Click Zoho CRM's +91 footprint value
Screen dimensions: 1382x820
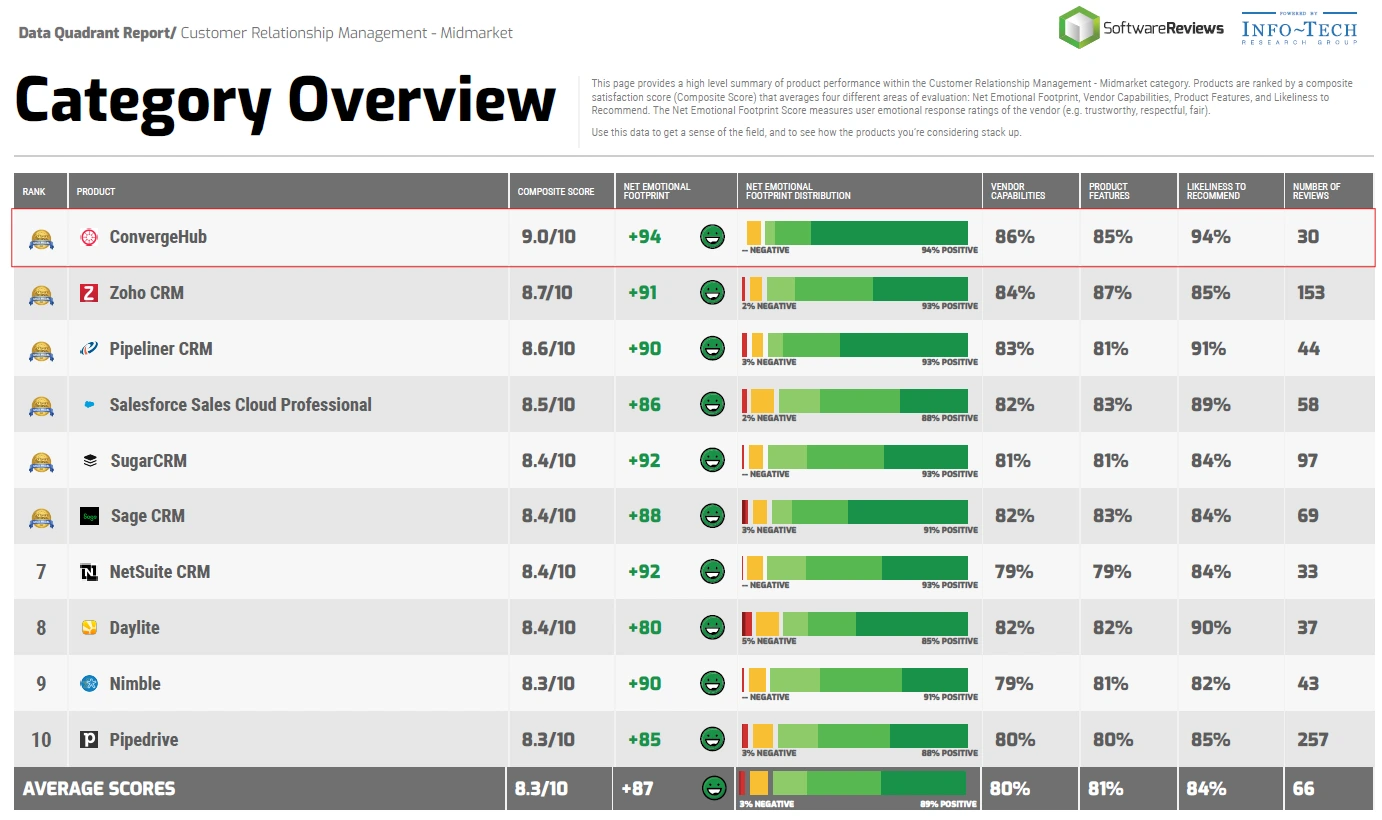(x=644, y=293)
